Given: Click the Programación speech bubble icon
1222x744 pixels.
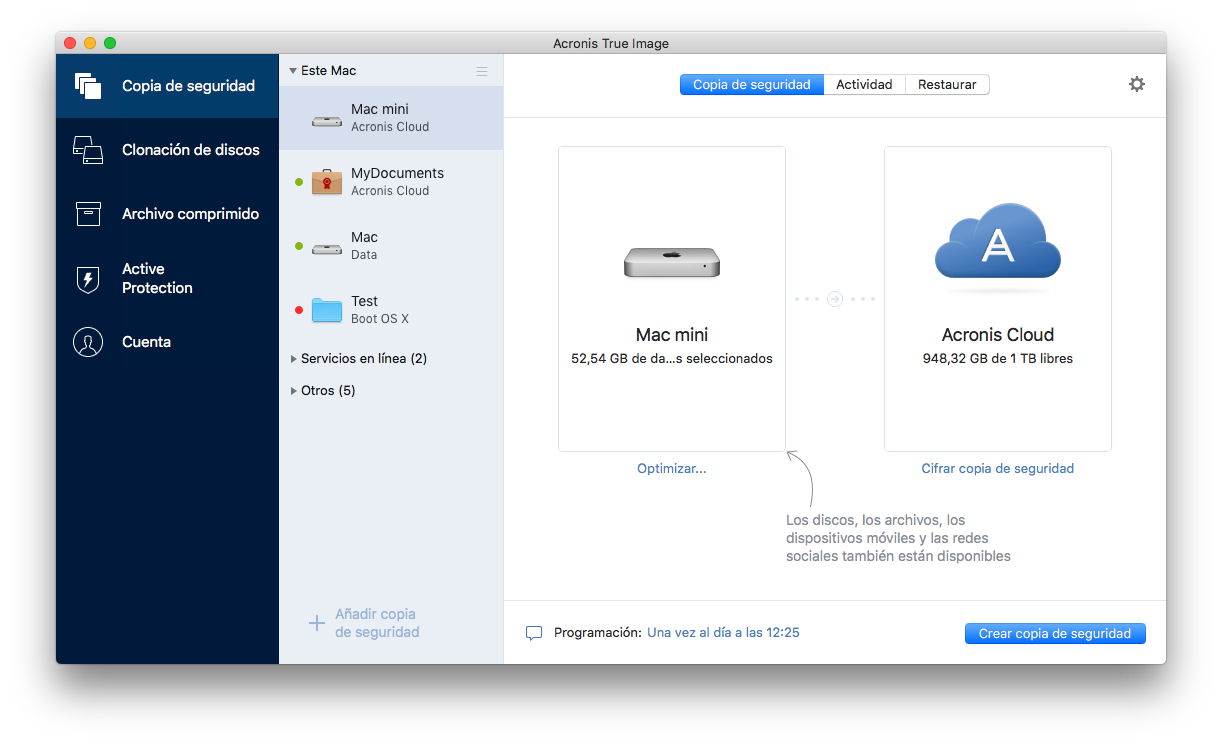Looking at the screenshot, I should (534, 632).
